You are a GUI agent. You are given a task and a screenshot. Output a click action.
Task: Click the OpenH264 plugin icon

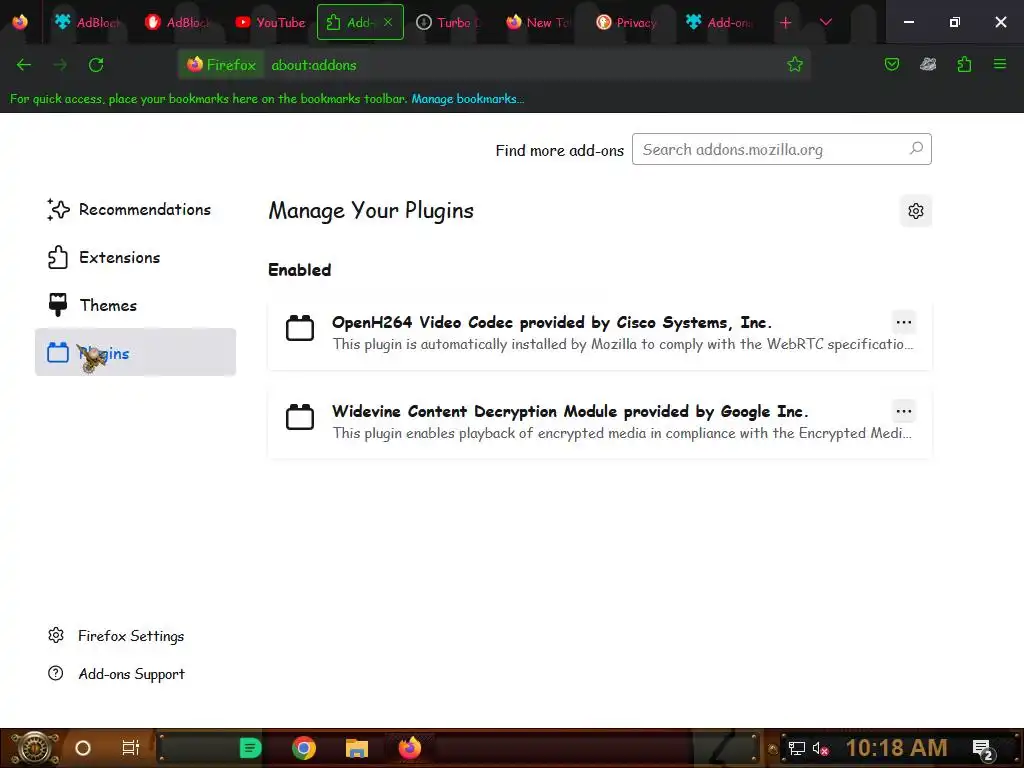[300, 328]
